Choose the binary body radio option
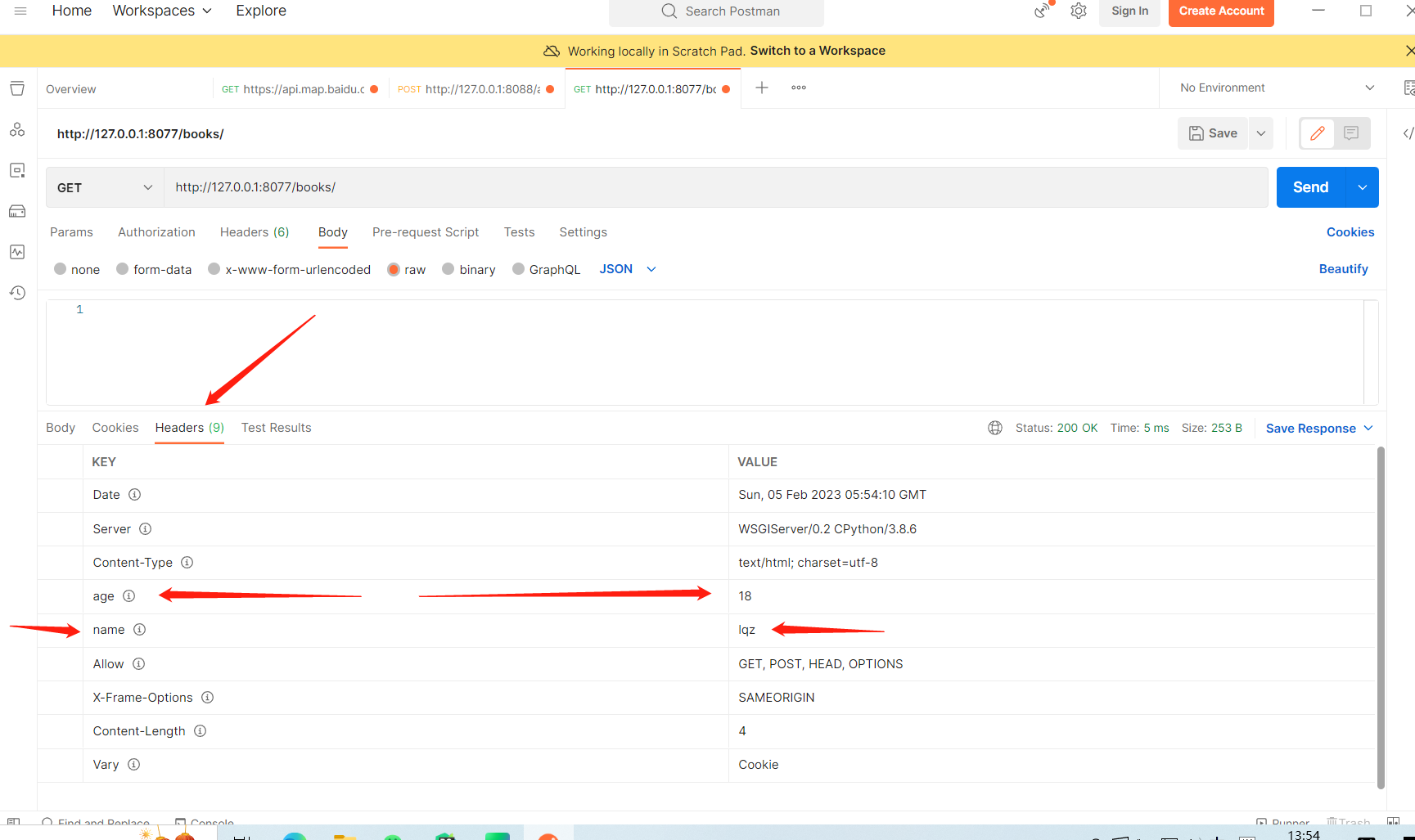This screenshot has width=1415, height=840. pos(448,269)
